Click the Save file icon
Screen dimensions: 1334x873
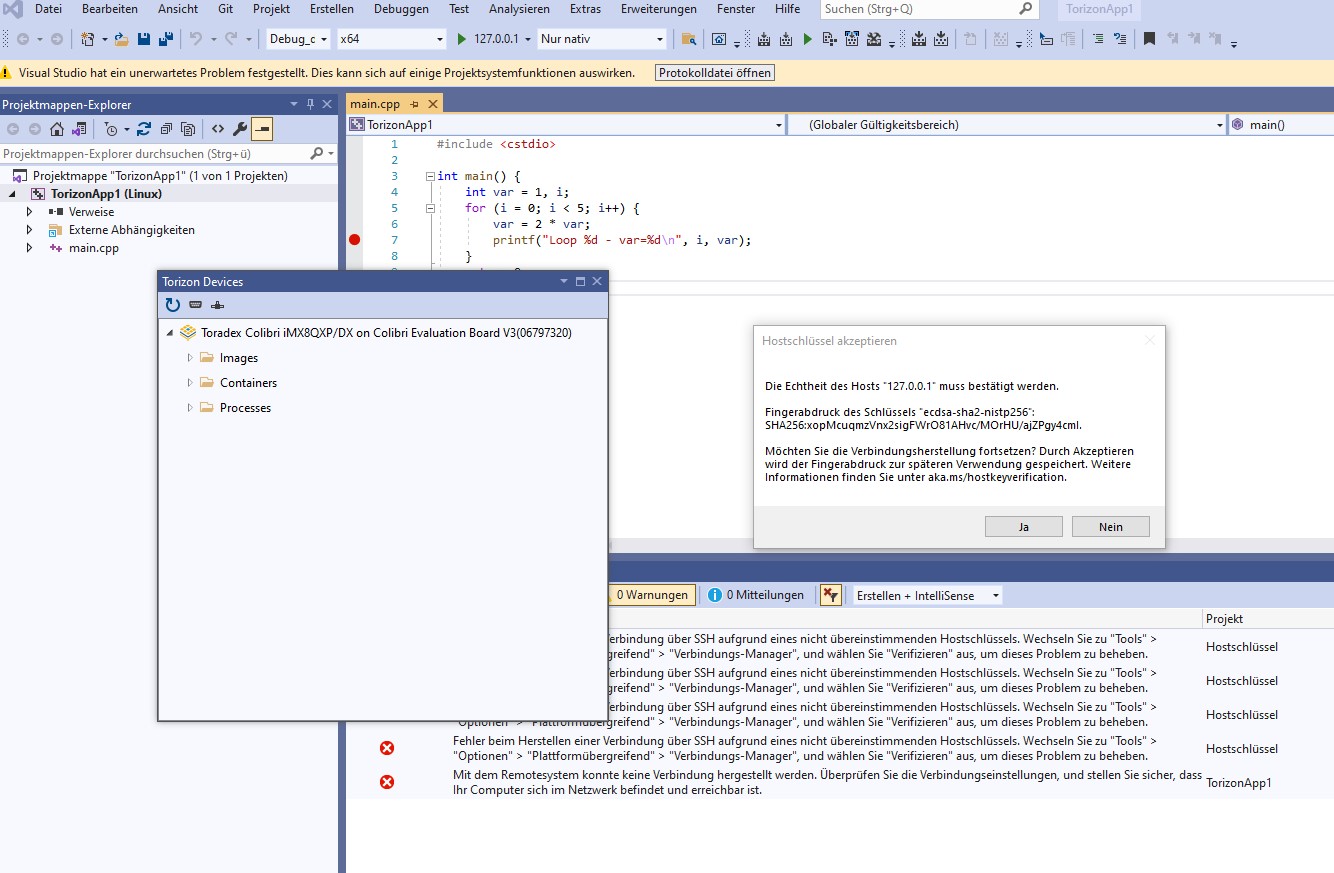pos(144,39)
